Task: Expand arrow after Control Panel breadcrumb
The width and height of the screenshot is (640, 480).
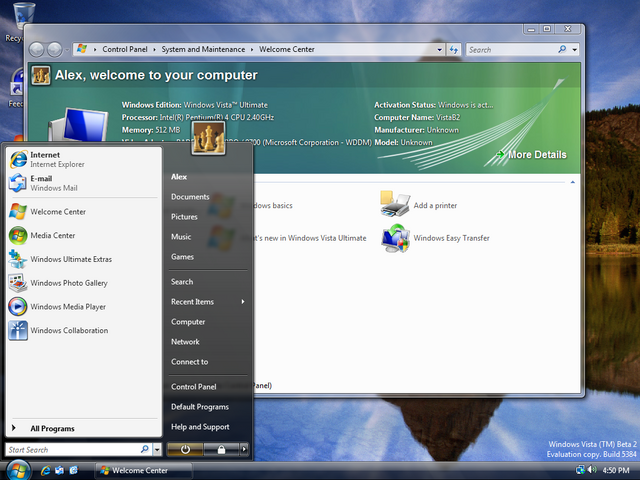Action: [x=154, y=49]
